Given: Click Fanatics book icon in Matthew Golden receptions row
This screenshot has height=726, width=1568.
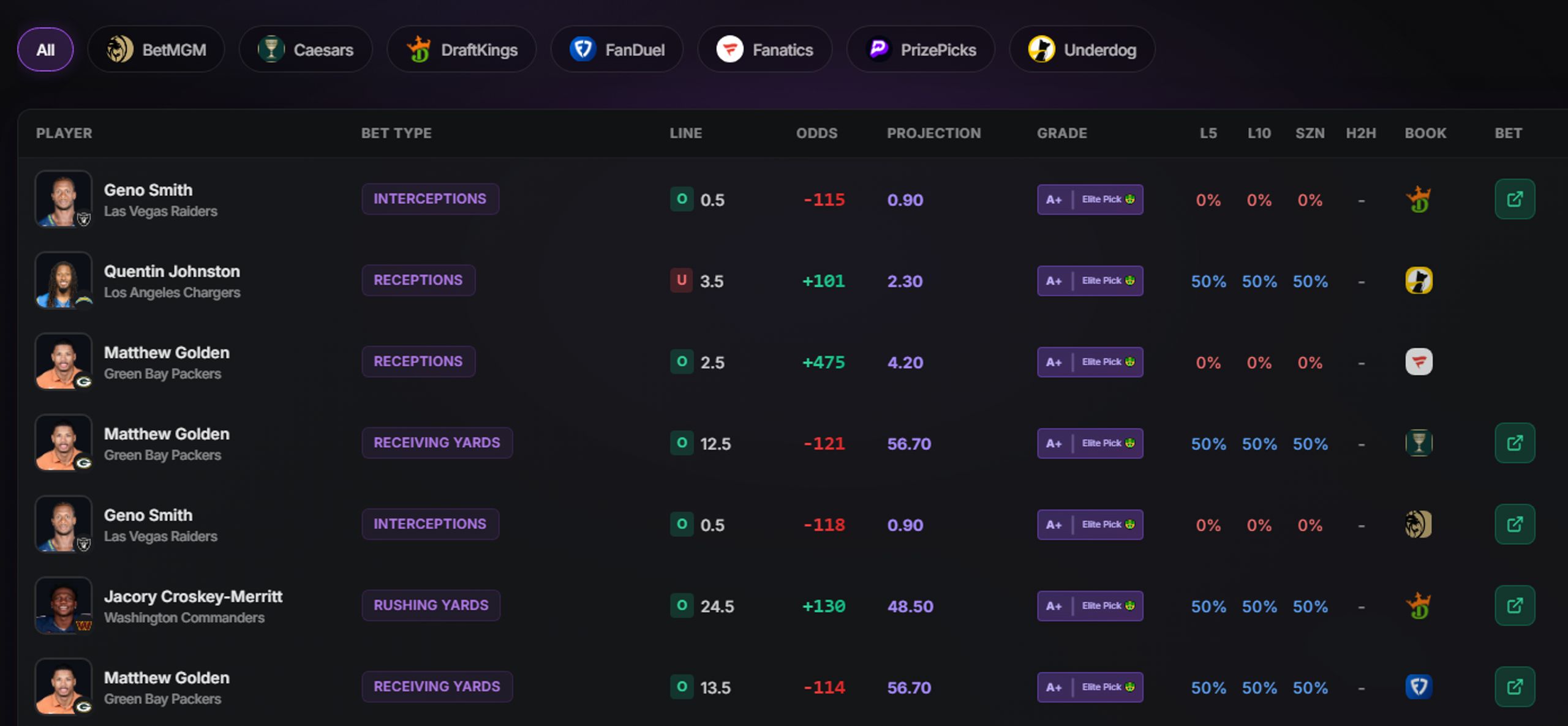Looking at the screenshot, I should (1419, 362).
